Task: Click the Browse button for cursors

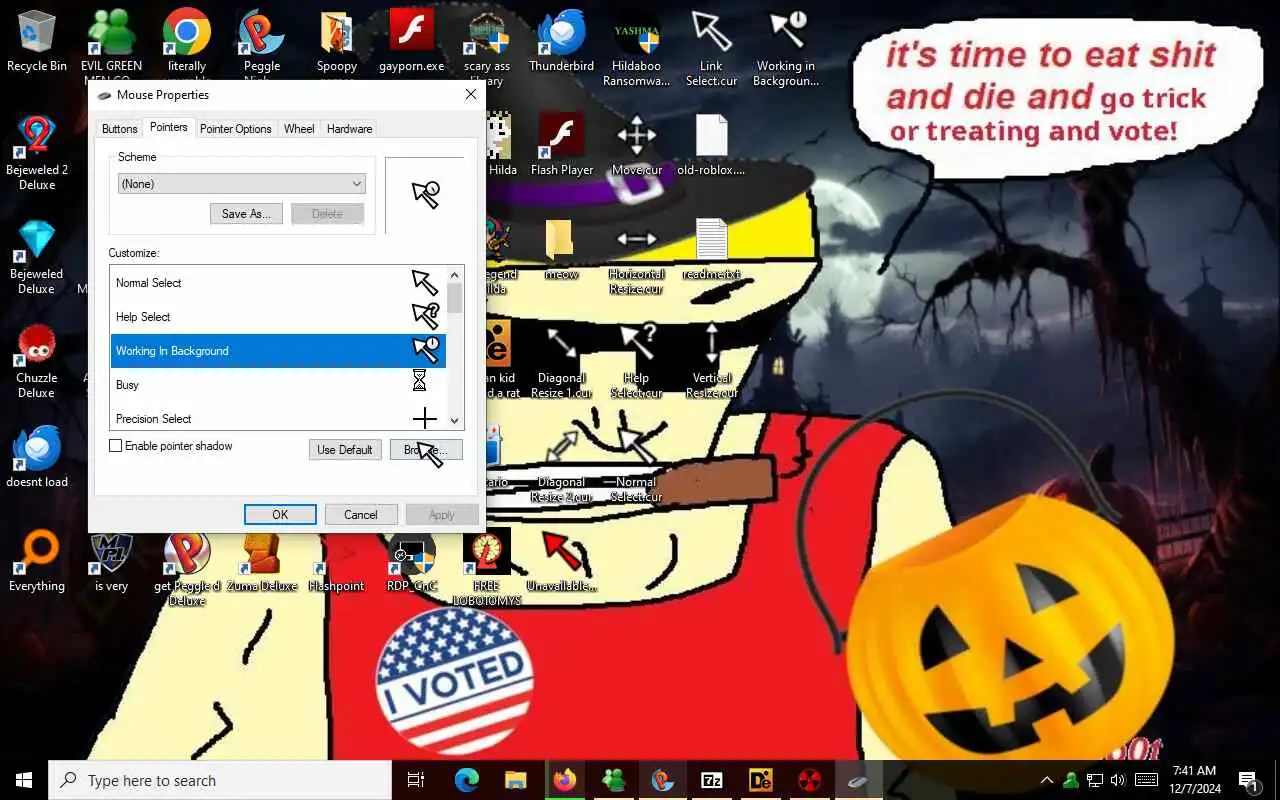Action: pyautogui.click(x=426, y=450)
